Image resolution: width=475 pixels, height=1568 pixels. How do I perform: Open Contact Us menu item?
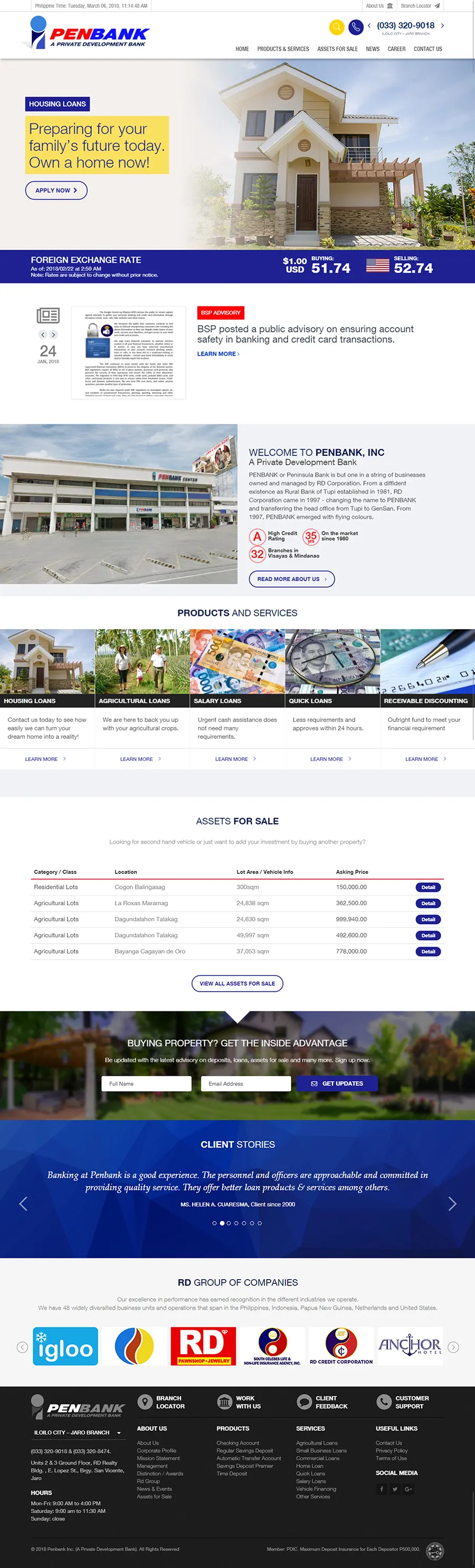click(427, 49)
